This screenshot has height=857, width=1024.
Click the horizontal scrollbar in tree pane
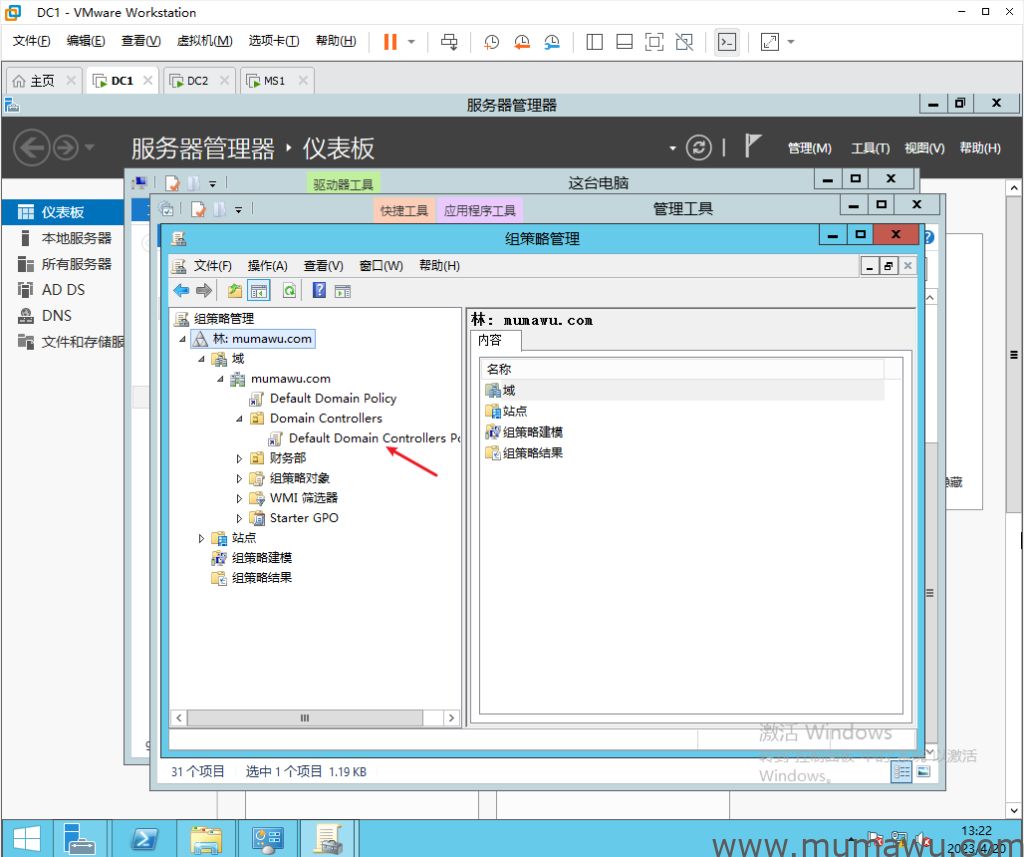306,718
